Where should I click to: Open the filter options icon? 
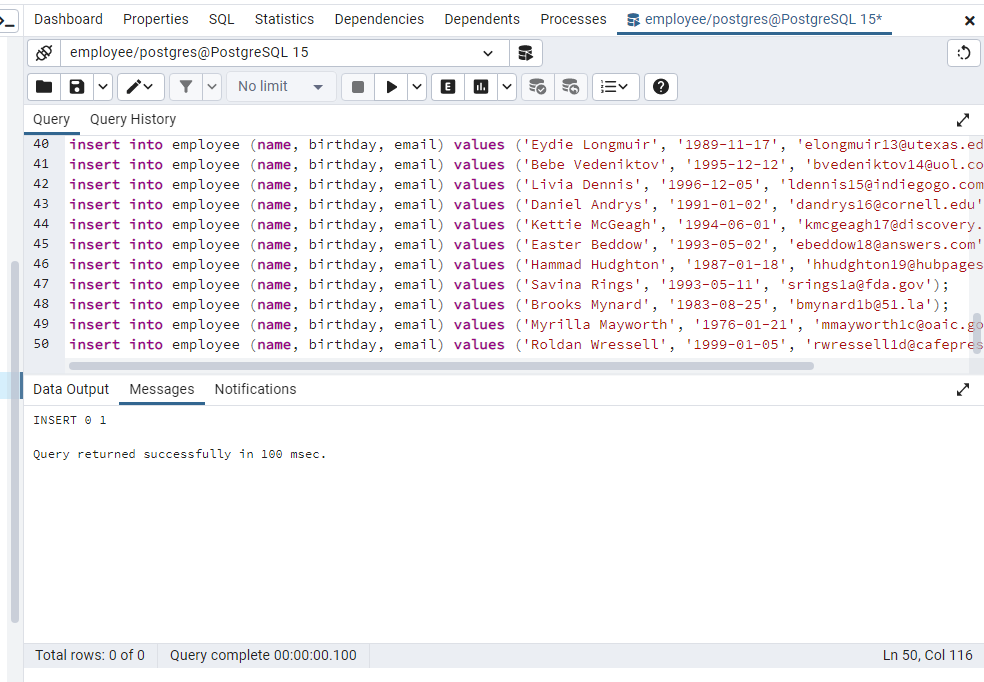coord(187,87)
